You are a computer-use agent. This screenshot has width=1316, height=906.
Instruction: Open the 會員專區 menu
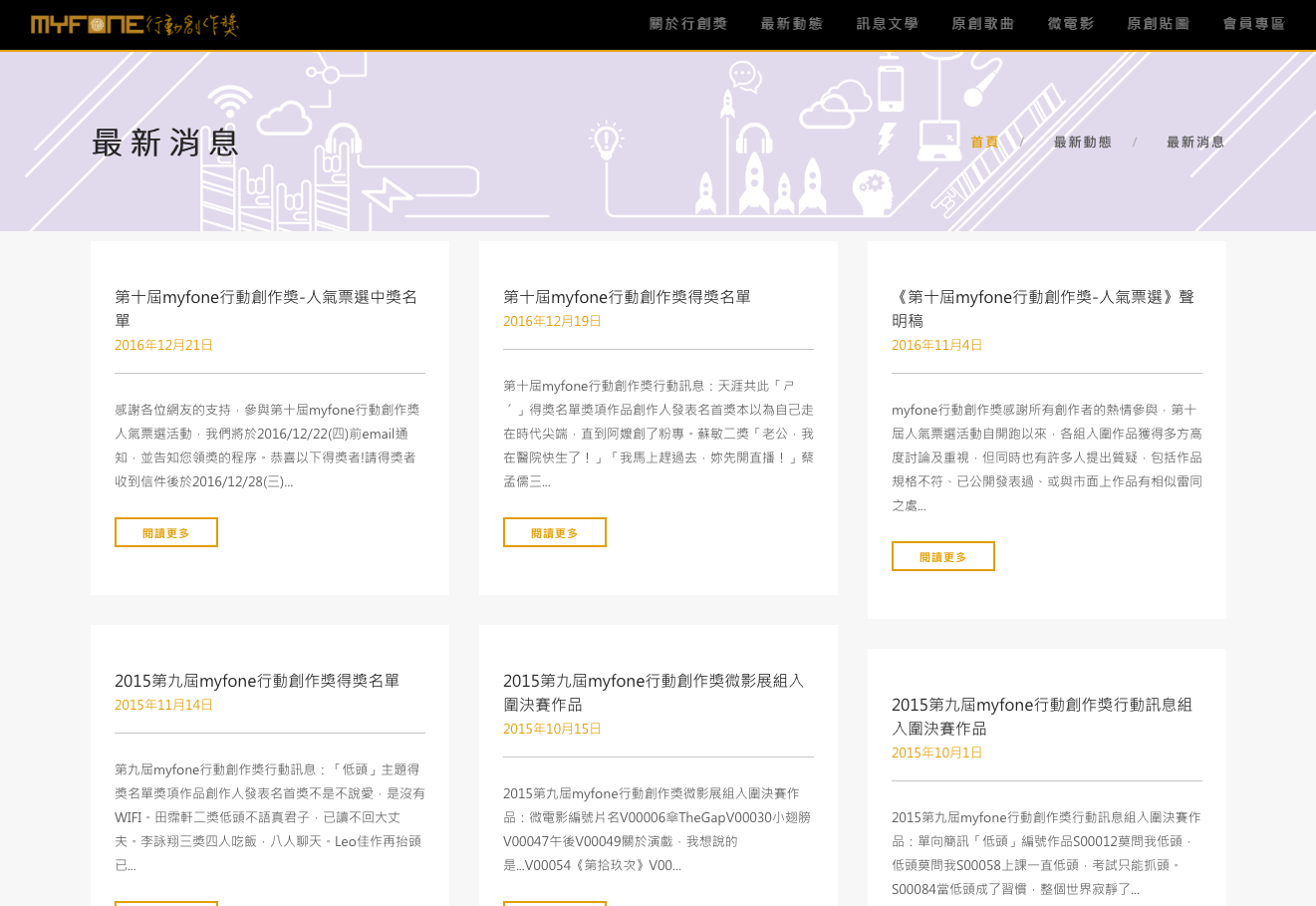pyautogui.click(x=1254, y=24)
